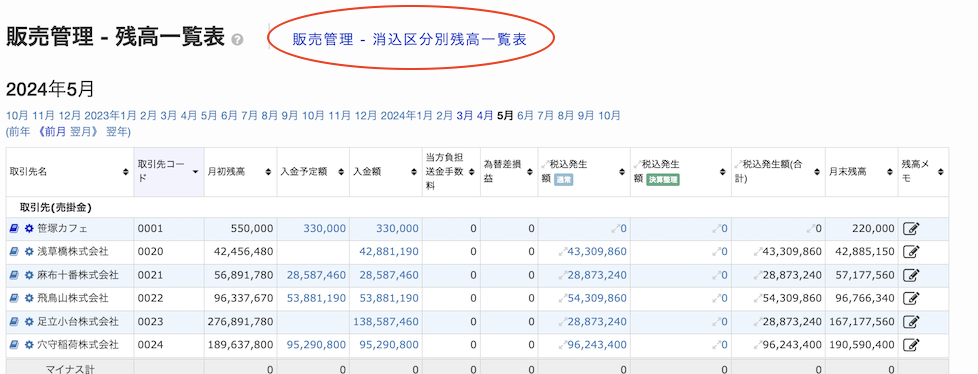This screenshot has width=978, height=374.
Task: Open 笹塚カフェ 入金予定額 330,000 link
Action: [324, 229]
